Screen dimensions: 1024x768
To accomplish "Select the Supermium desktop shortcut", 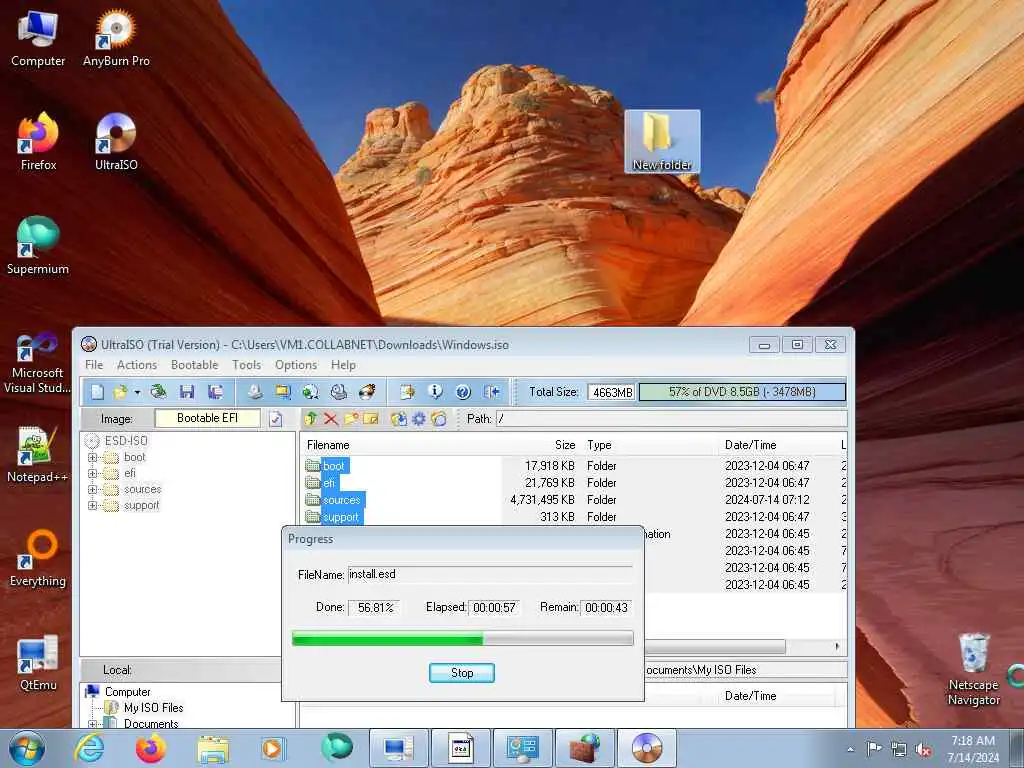I will click(x=38, y=246).
